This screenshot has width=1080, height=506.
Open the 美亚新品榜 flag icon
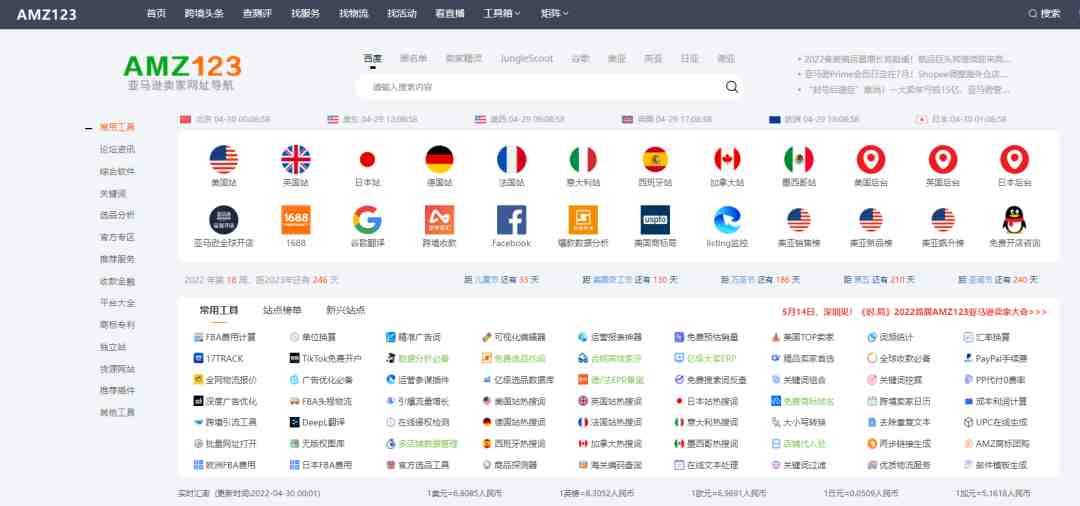click(x=871, y=220)
